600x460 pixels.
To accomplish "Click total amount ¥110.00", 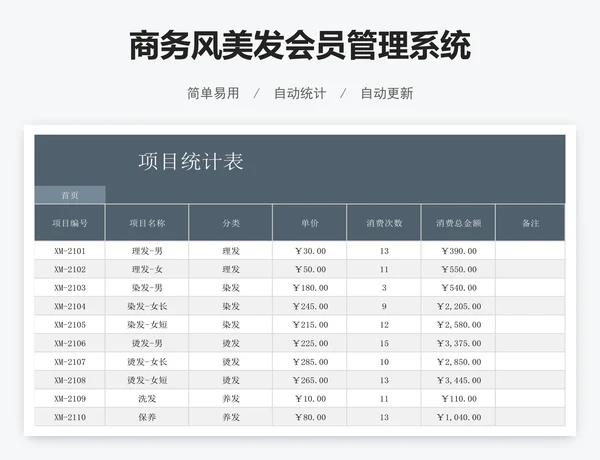I will (458, 399).
